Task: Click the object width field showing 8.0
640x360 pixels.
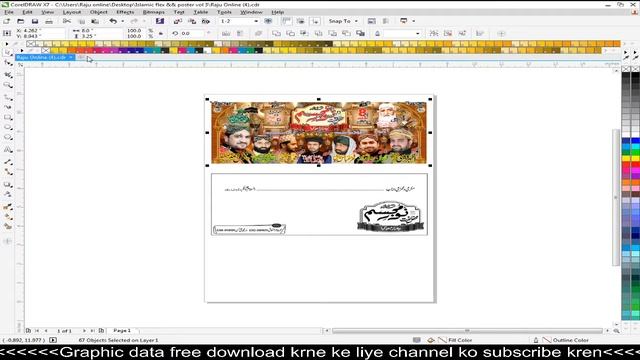Action: [96, 31]
